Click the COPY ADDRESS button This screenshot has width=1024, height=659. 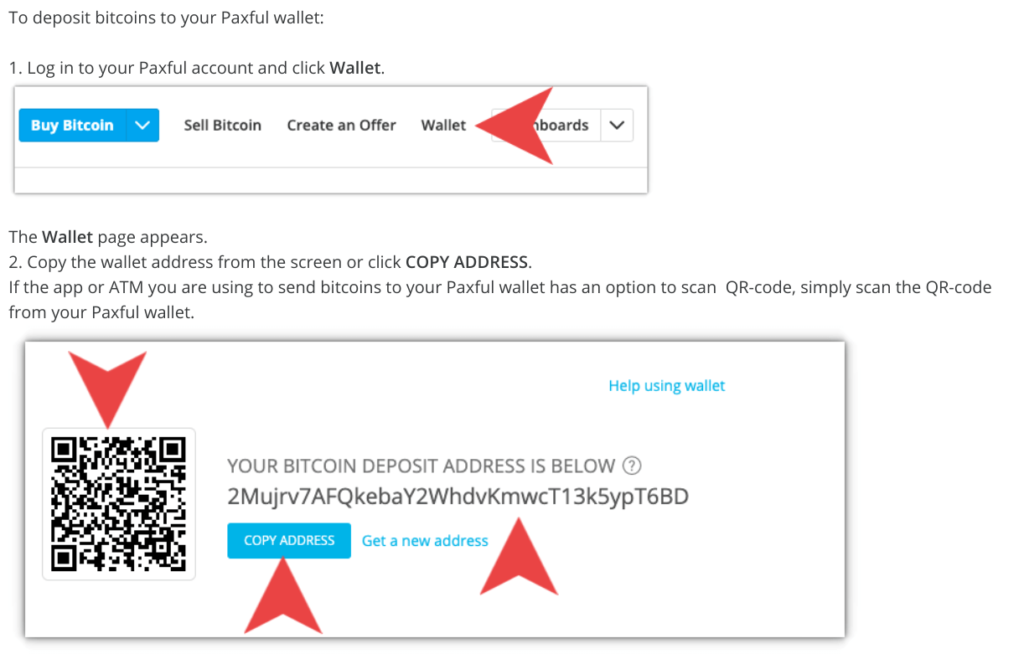point(289,540)
